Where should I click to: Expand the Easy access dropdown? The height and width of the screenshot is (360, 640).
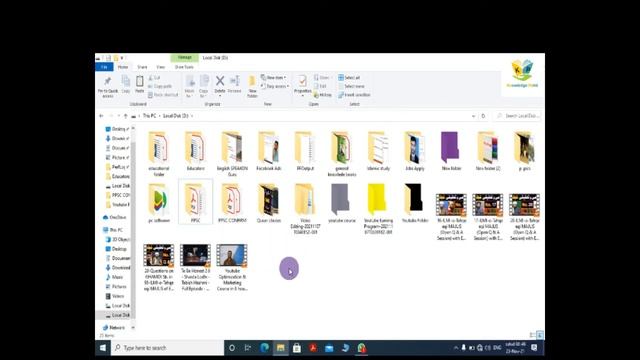pyautogui.click(x=275, y=86)
